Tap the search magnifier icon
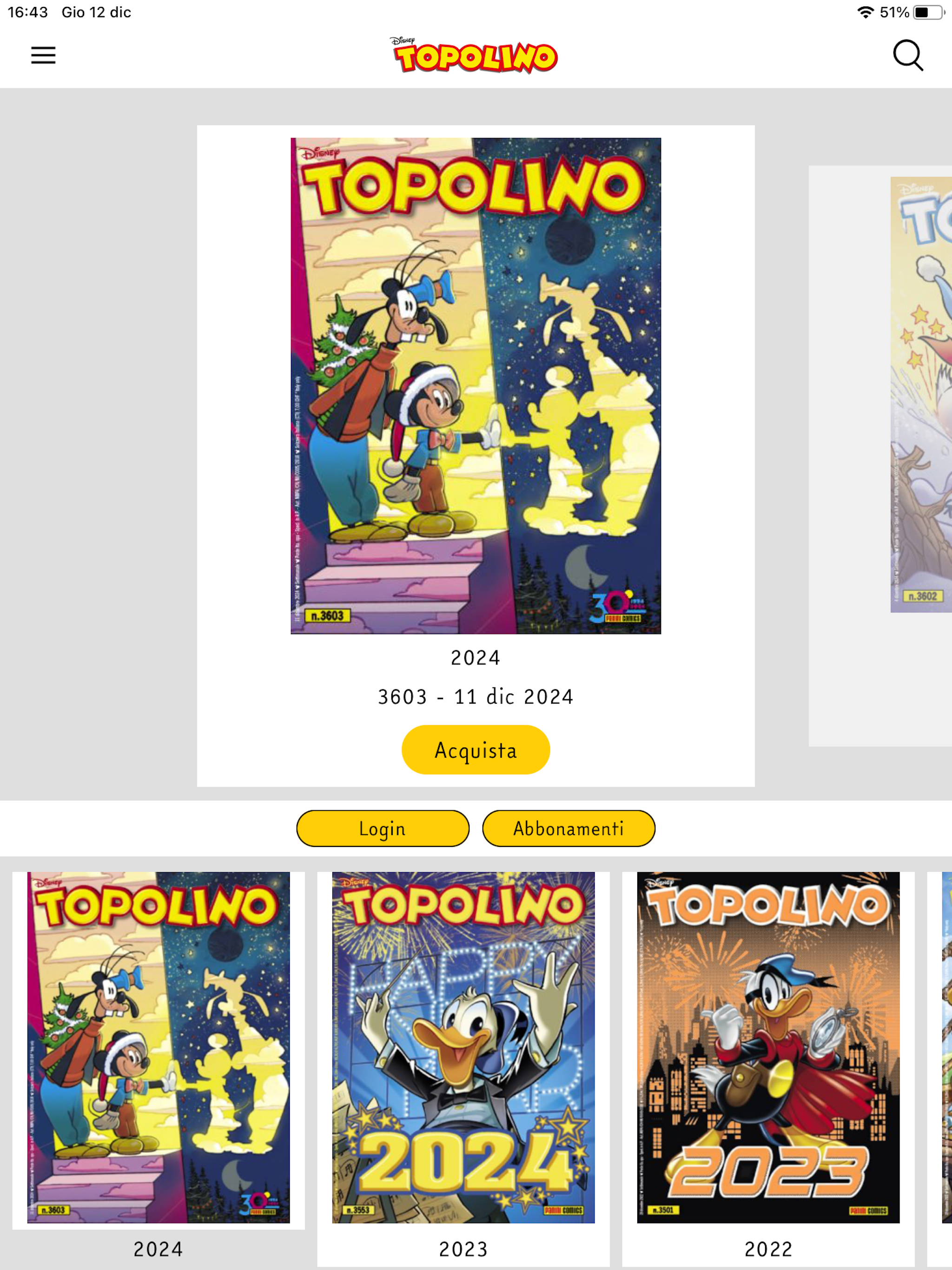The height and width of the screenshot is (1270, 952). pyautogui.click(x=908, y=55)
